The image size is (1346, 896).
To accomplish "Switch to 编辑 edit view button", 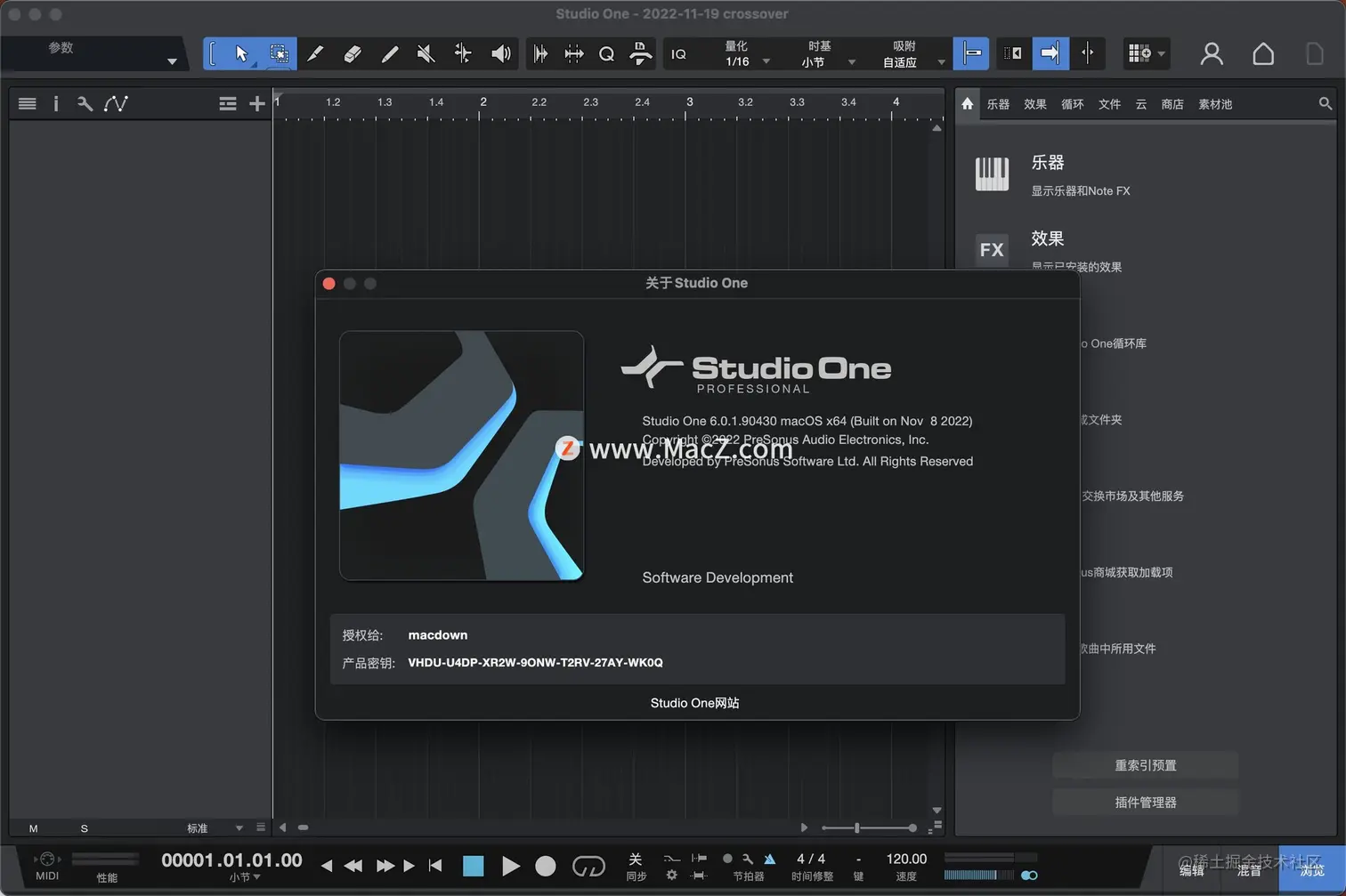I will click(1192, 870).
